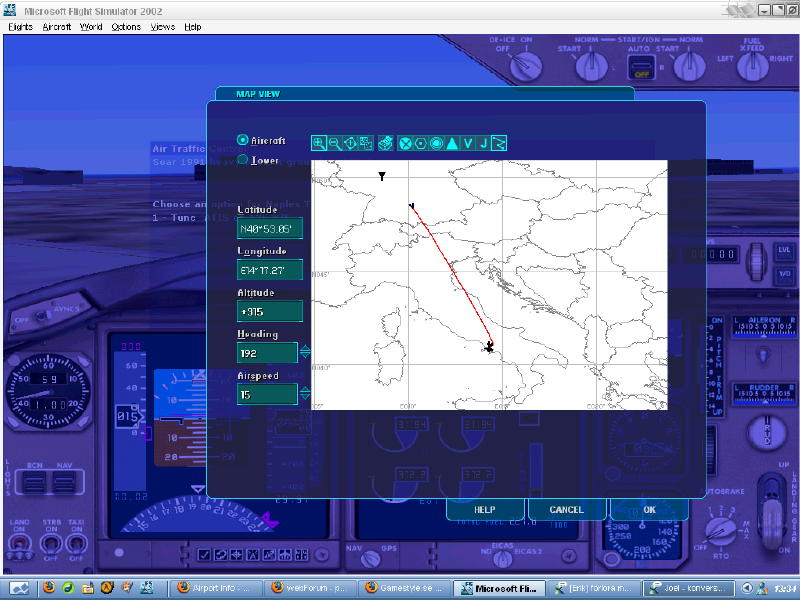The image size is (800, 600).
Task: Click the aircraft marker on the map
Action: [489, 347]
